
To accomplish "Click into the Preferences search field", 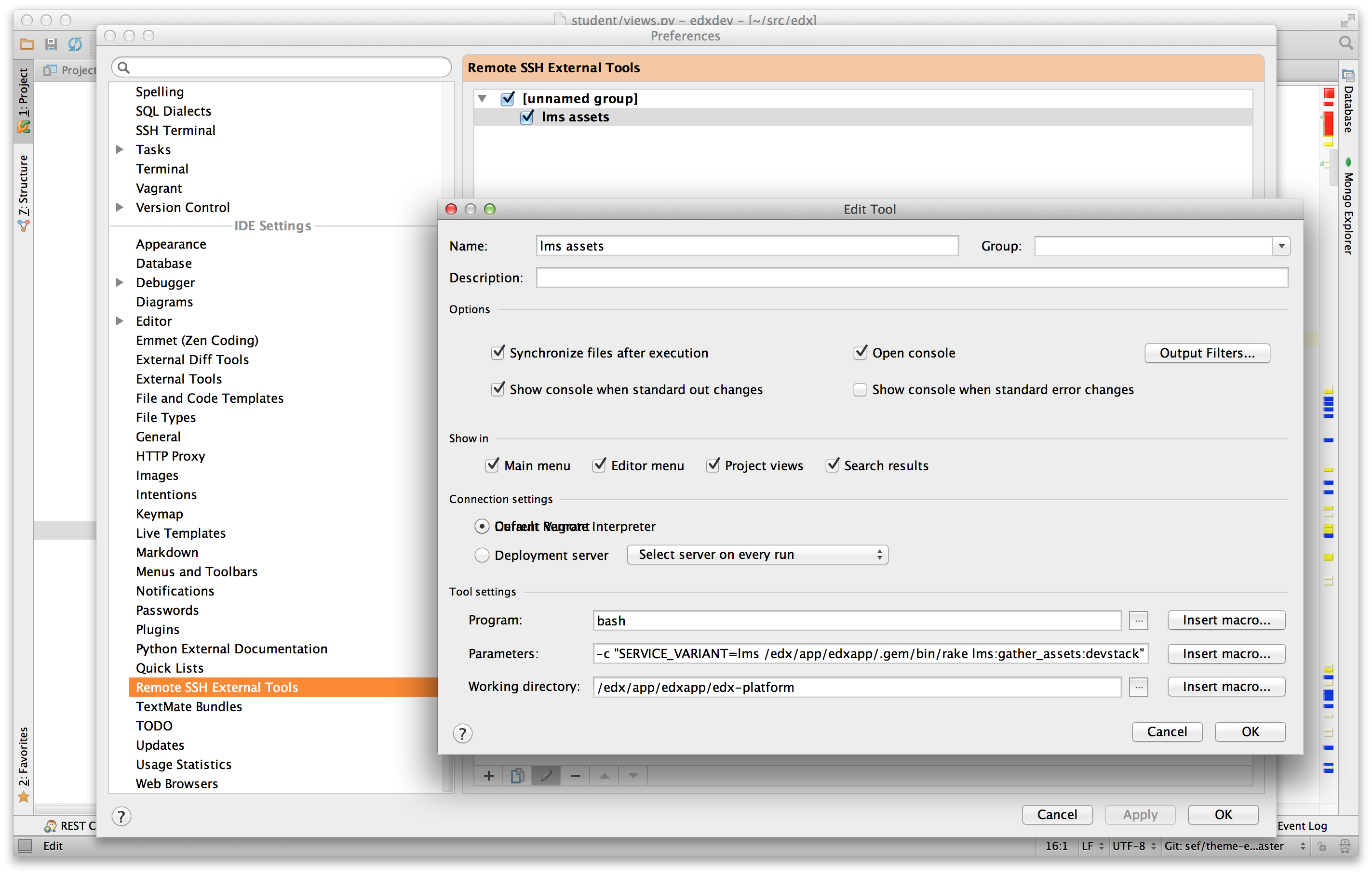I will pyautogui.click(x=282, y=68).
